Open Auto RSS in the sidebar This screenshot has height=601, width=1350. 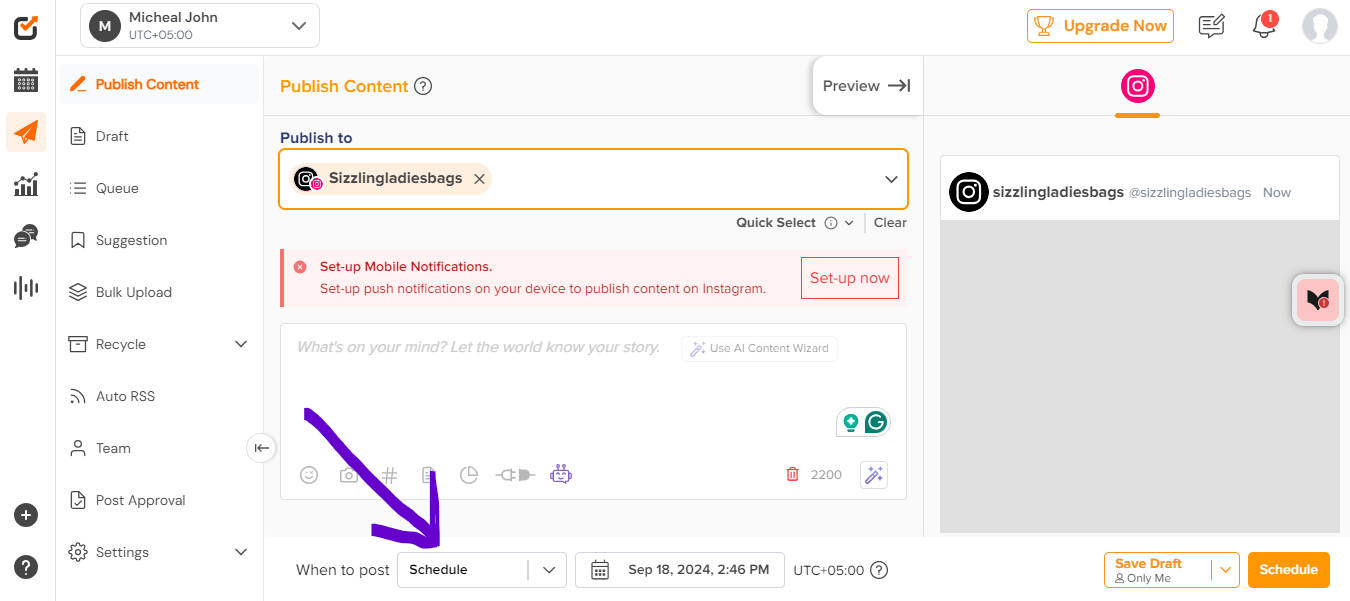point(160,396)
